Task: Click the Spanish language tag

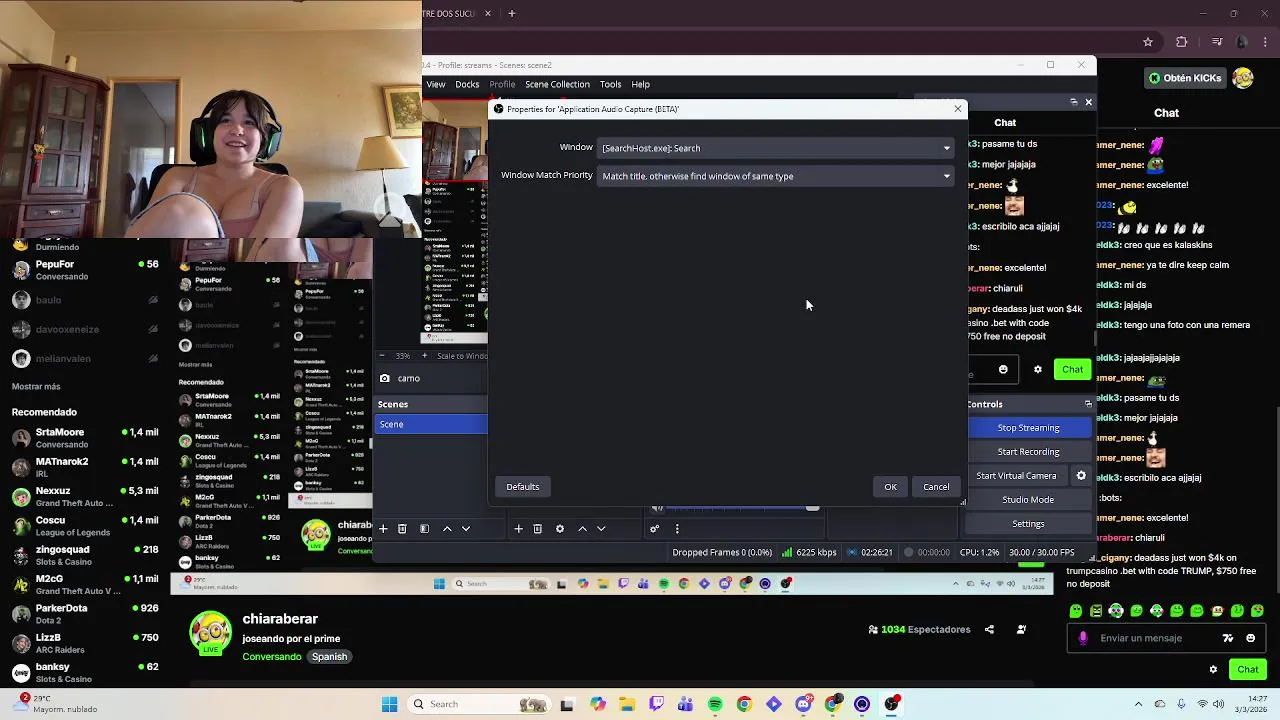Action: click(329, 657)
